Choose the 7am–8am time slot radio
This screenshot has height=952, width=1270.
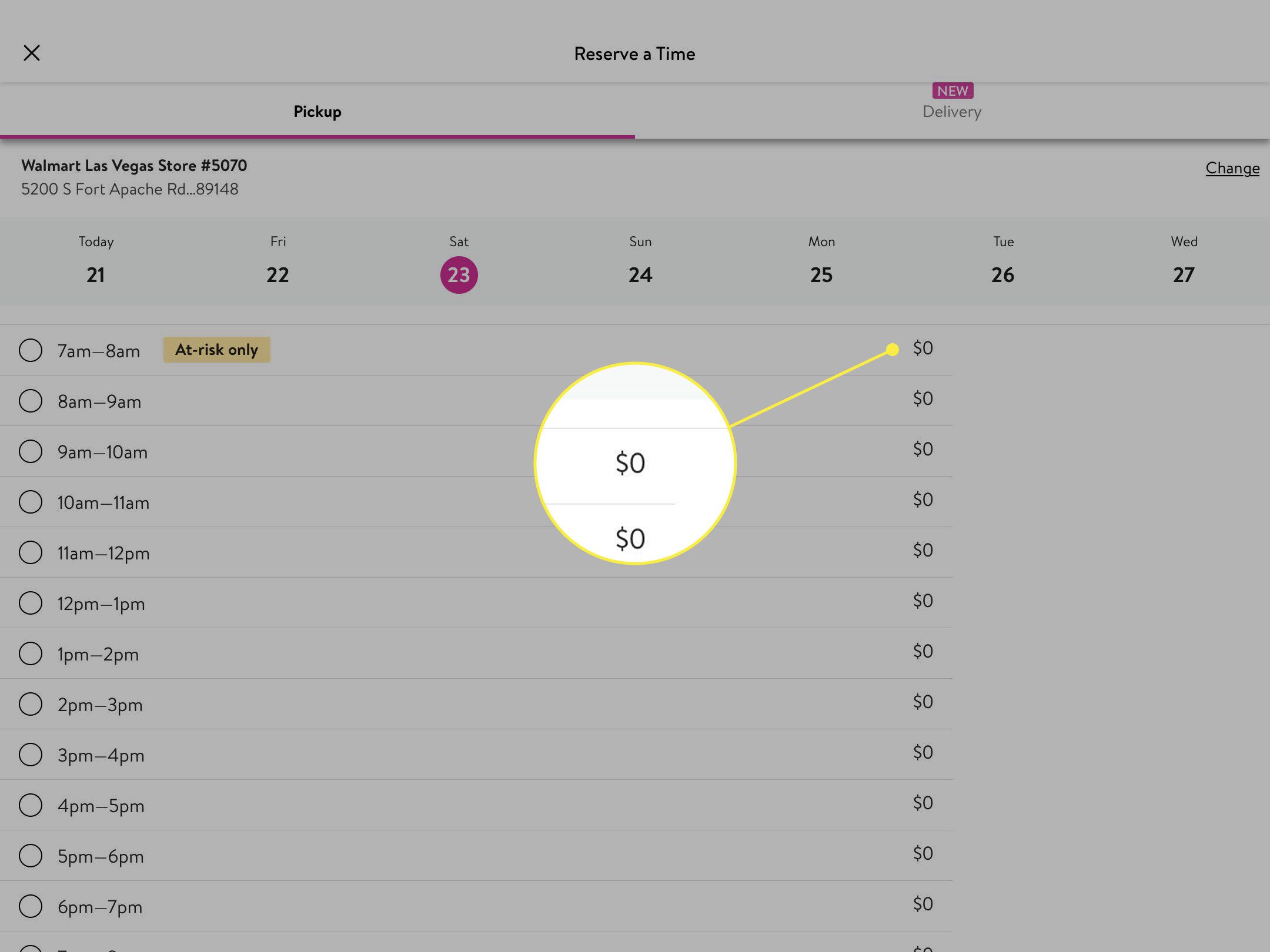click(31, 350)
